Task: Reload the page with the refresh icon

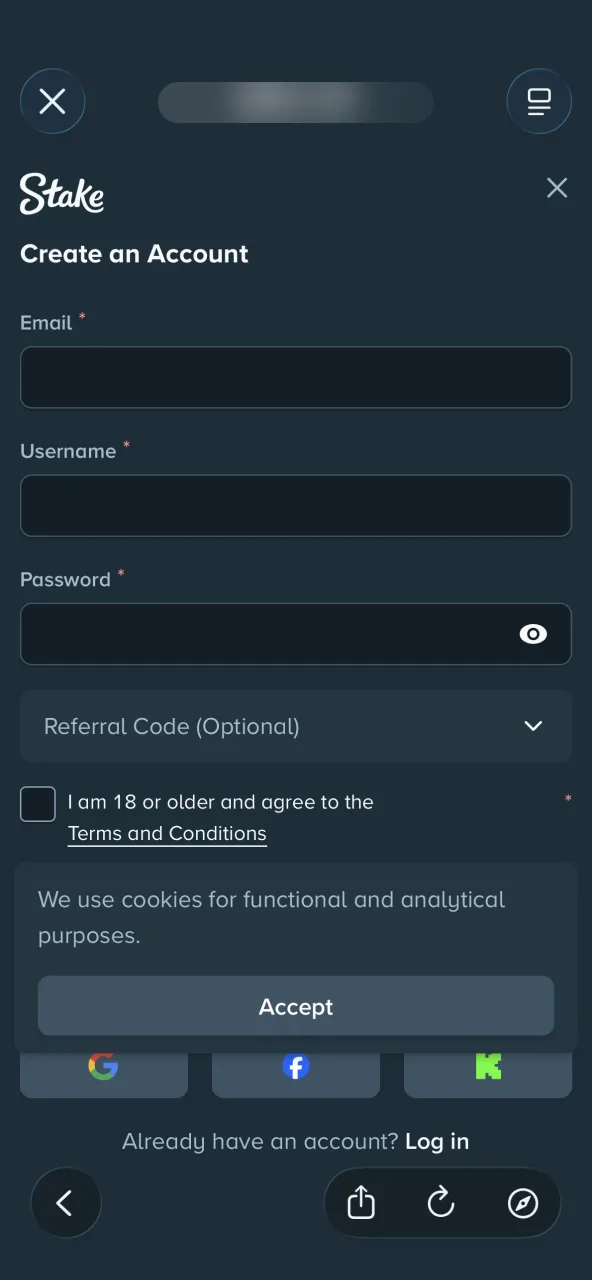Action: click(441, 1203)
